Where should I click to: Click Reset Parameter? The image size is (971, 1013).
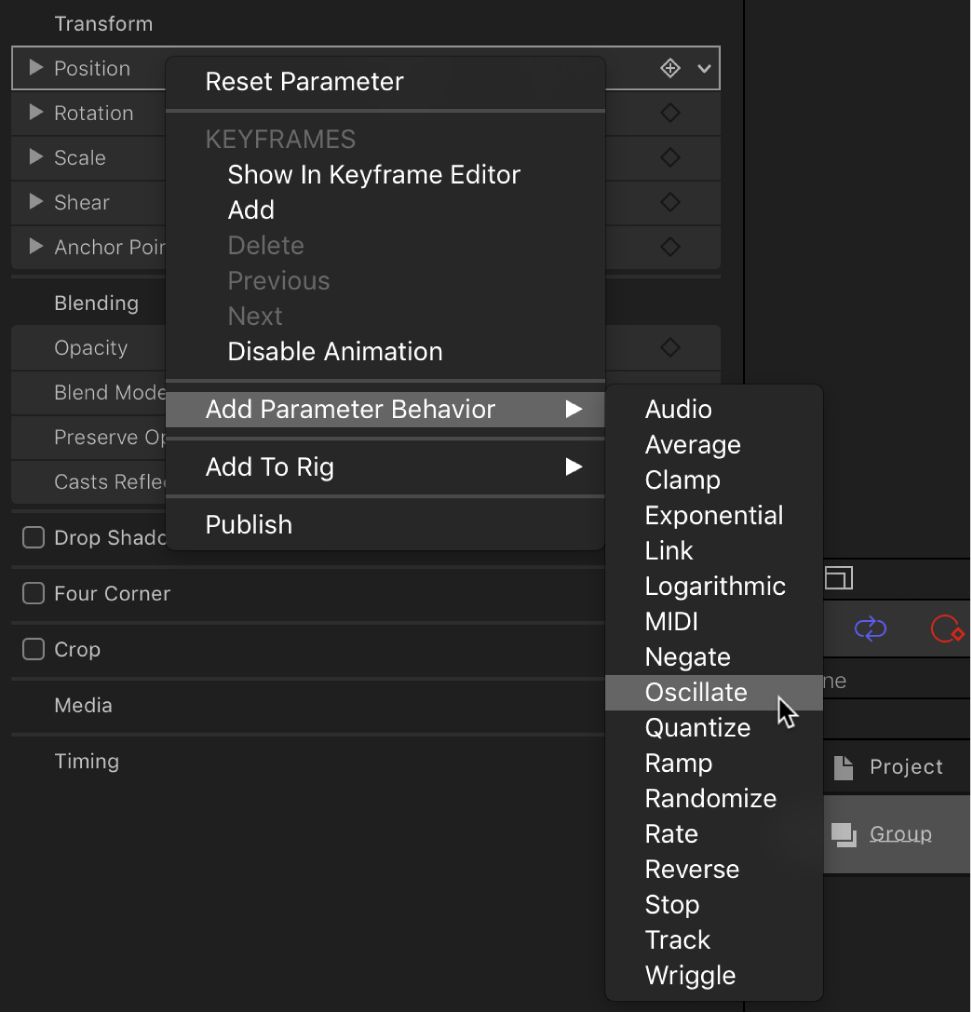(x=303, y=81)
